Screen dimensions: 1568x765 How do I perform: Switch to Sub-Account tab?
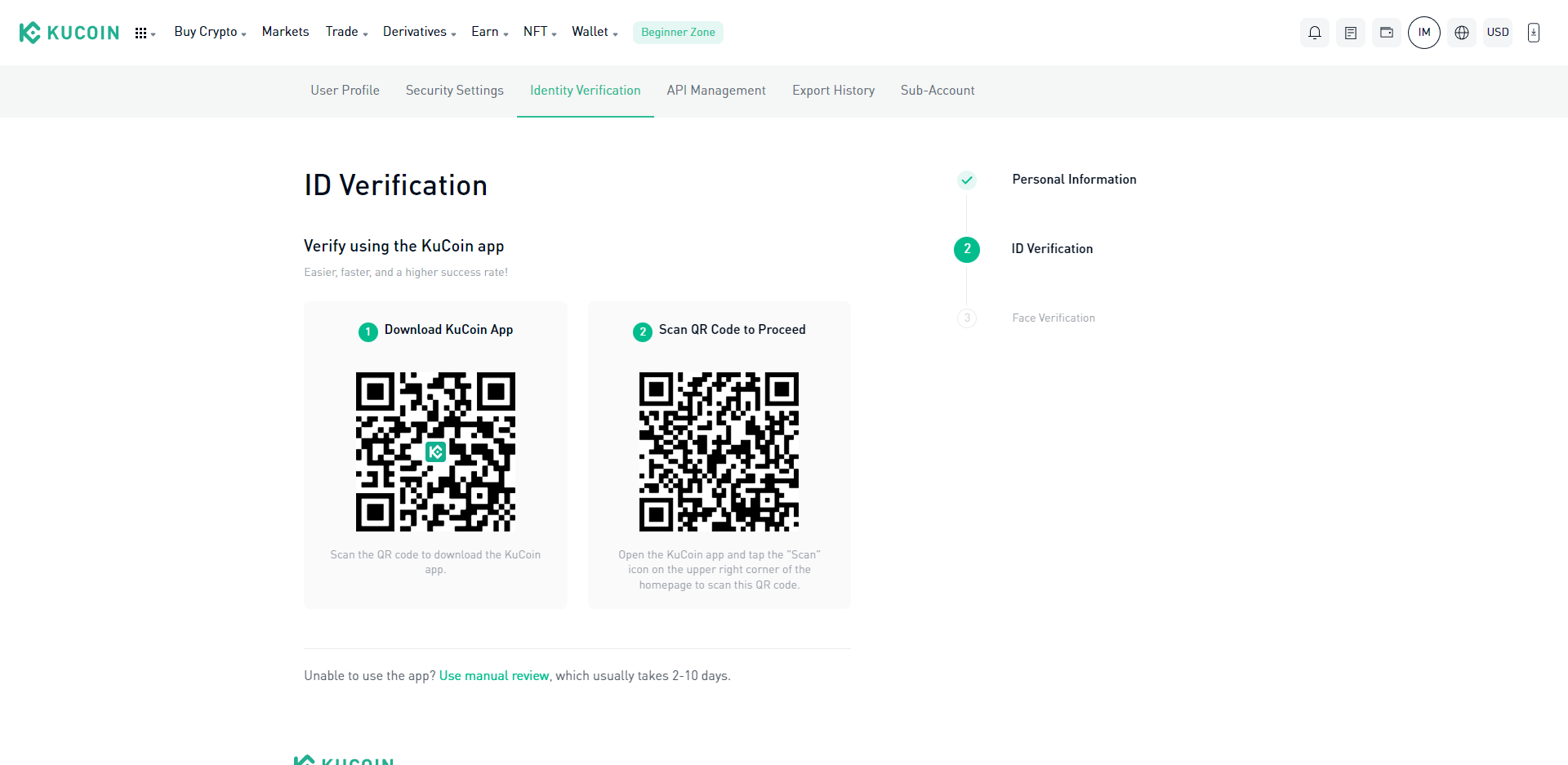tap(938, 91)
